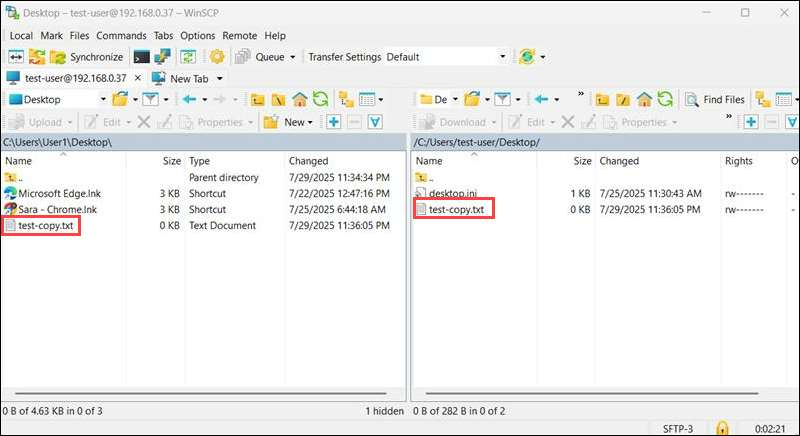The height and width of the screenshot is (436, 800).
Task: Toggle the remote directory tree icon
Action: click(763, 99)
